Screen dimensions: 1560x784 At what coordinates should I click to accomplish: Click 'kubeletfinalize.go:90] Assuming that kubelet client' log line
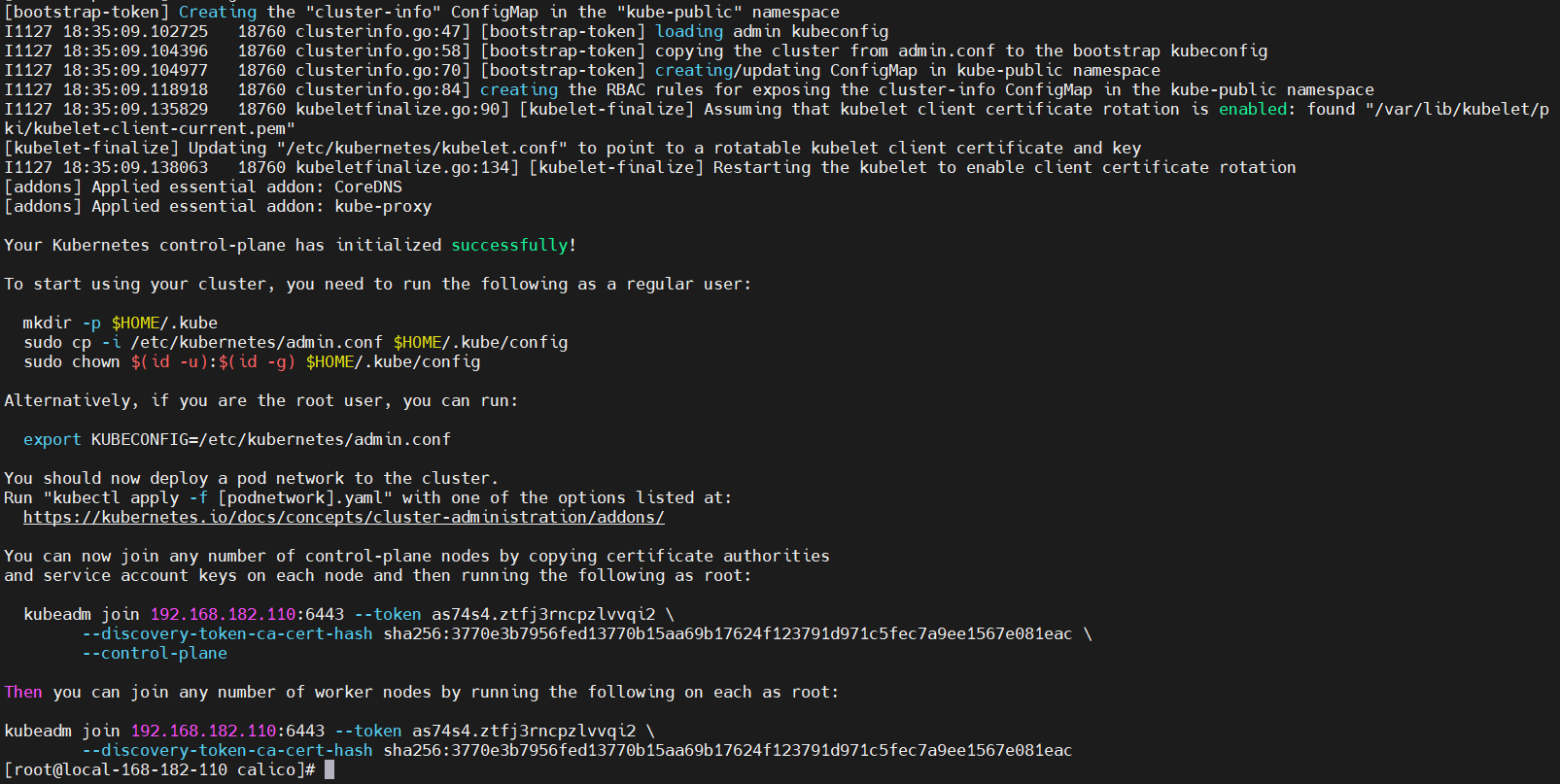[x=777, y=109]
